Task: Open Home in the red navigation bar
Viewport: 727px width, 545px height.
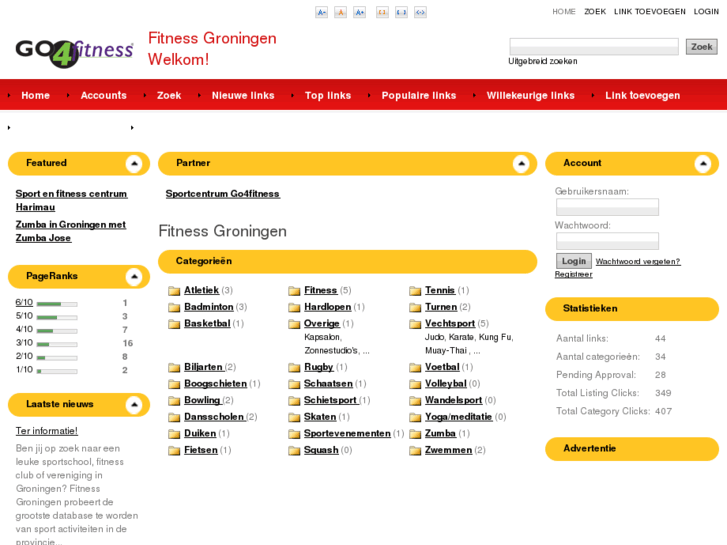Action: pyautogui.click(x=35, y=96)
